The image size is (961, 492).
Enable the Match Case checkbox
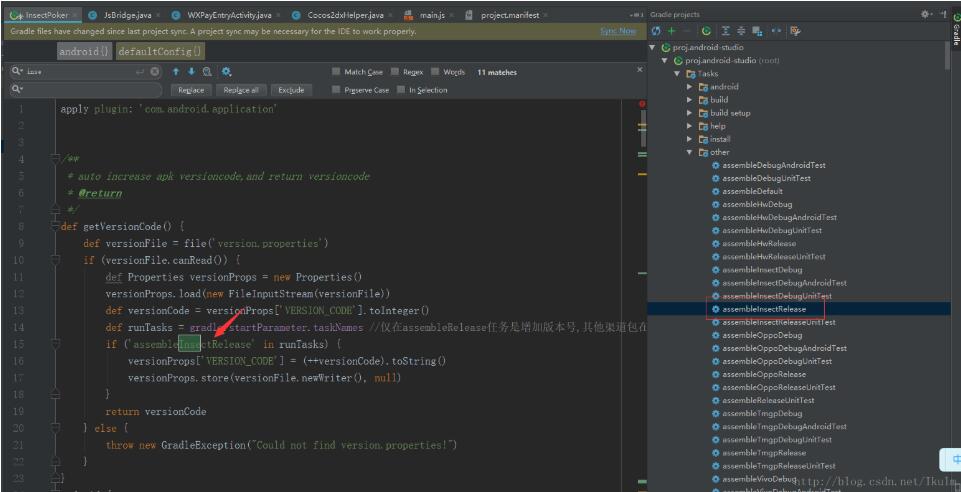(337, 72)
